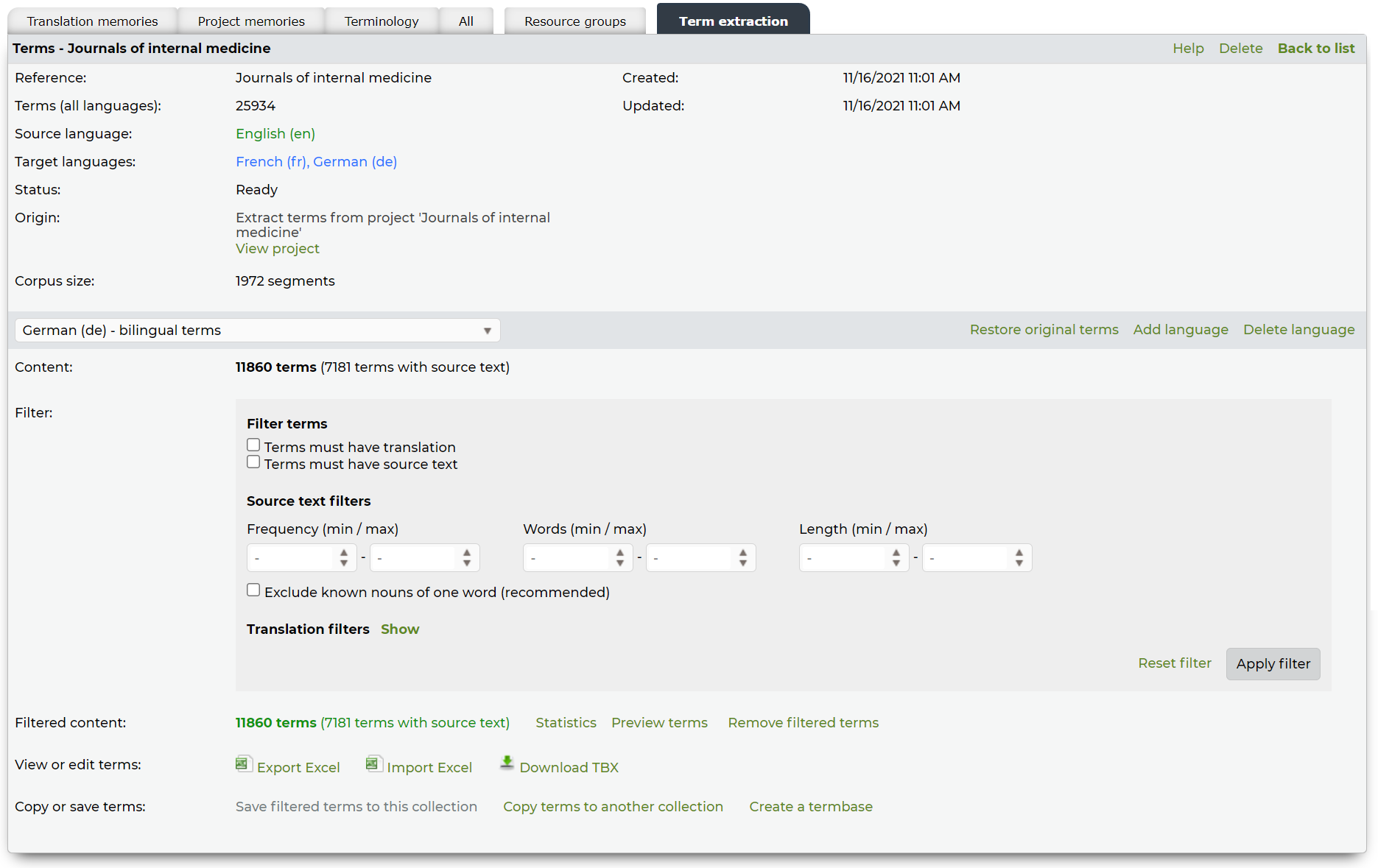Viewport: 1378px width, 868px height.
Task: Open the Resource groups tab
Action: pyautogui.click(x=574, y=21)
